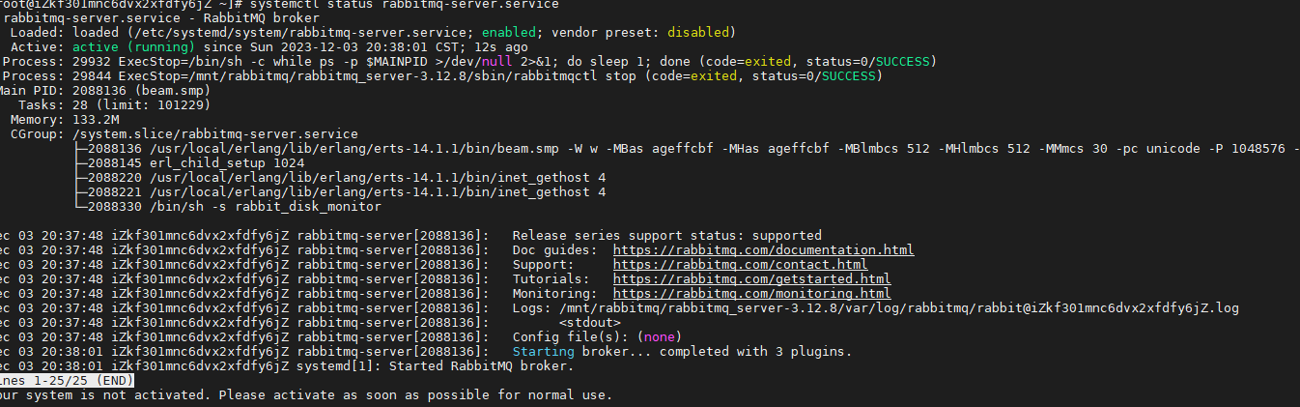This screenshot has height=407, width=1300.
Task: Open the getstarted.html tutorials link
Action: coord(751,279)
